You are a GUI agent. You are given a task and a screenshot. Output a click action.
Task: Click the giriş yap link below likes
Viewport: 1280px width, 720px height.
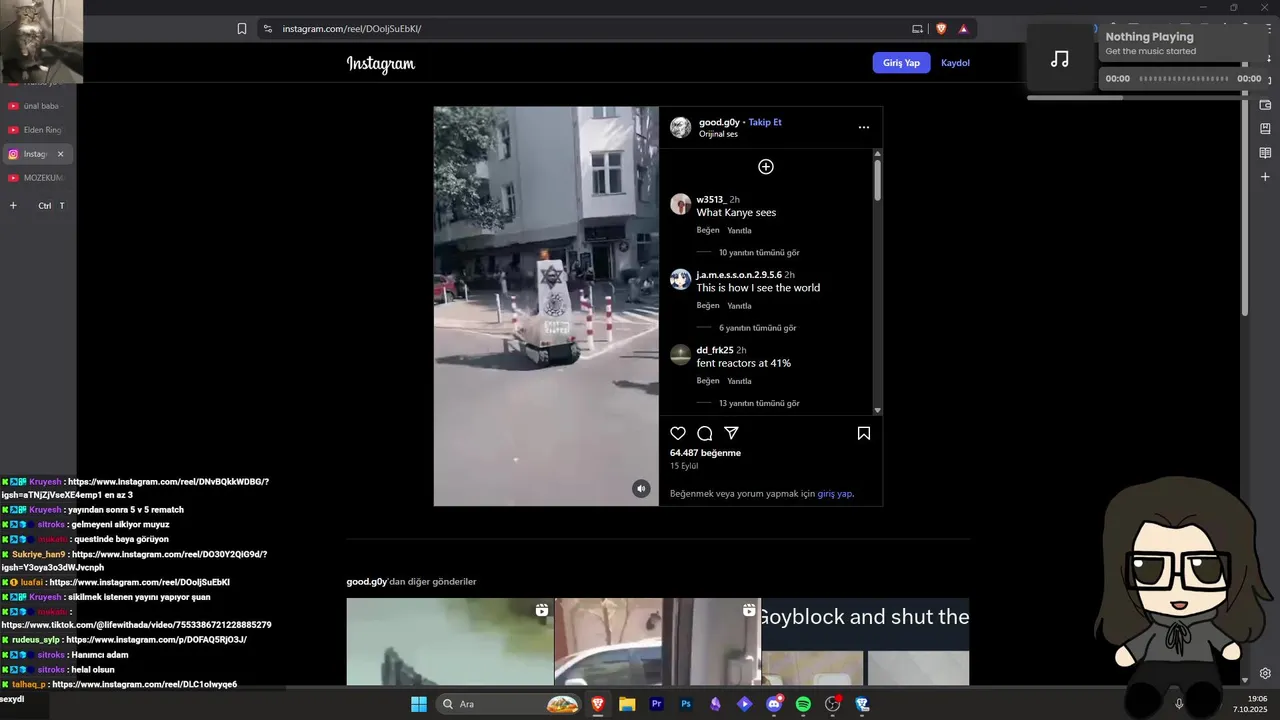(835, 494)
